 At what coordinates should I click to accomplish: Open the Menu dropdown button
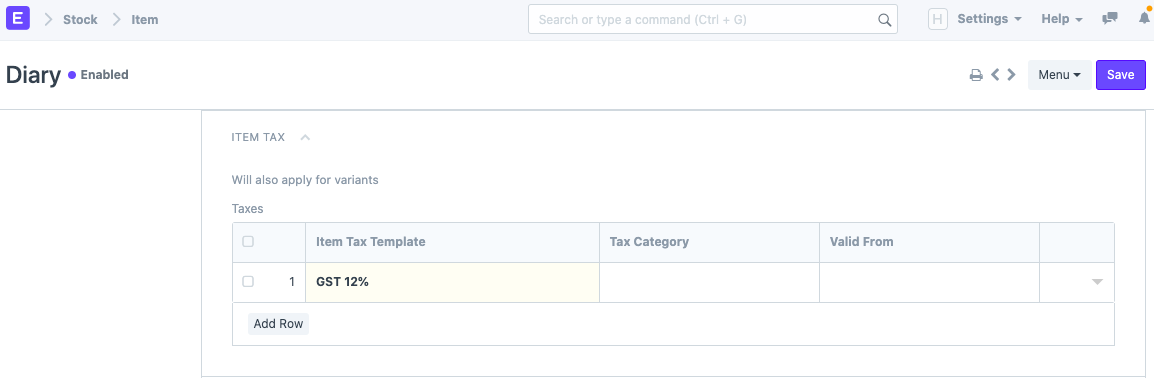1059,75
